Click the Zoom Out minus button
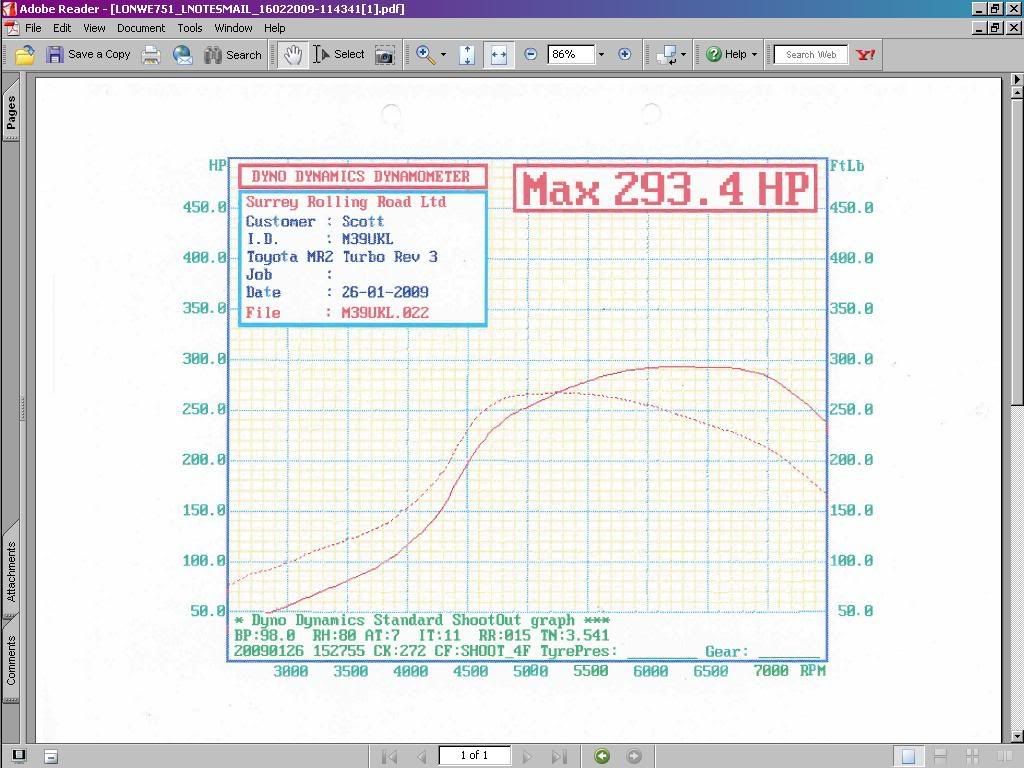The height and width of the screenshot is (768, 1024). (531, 55)
